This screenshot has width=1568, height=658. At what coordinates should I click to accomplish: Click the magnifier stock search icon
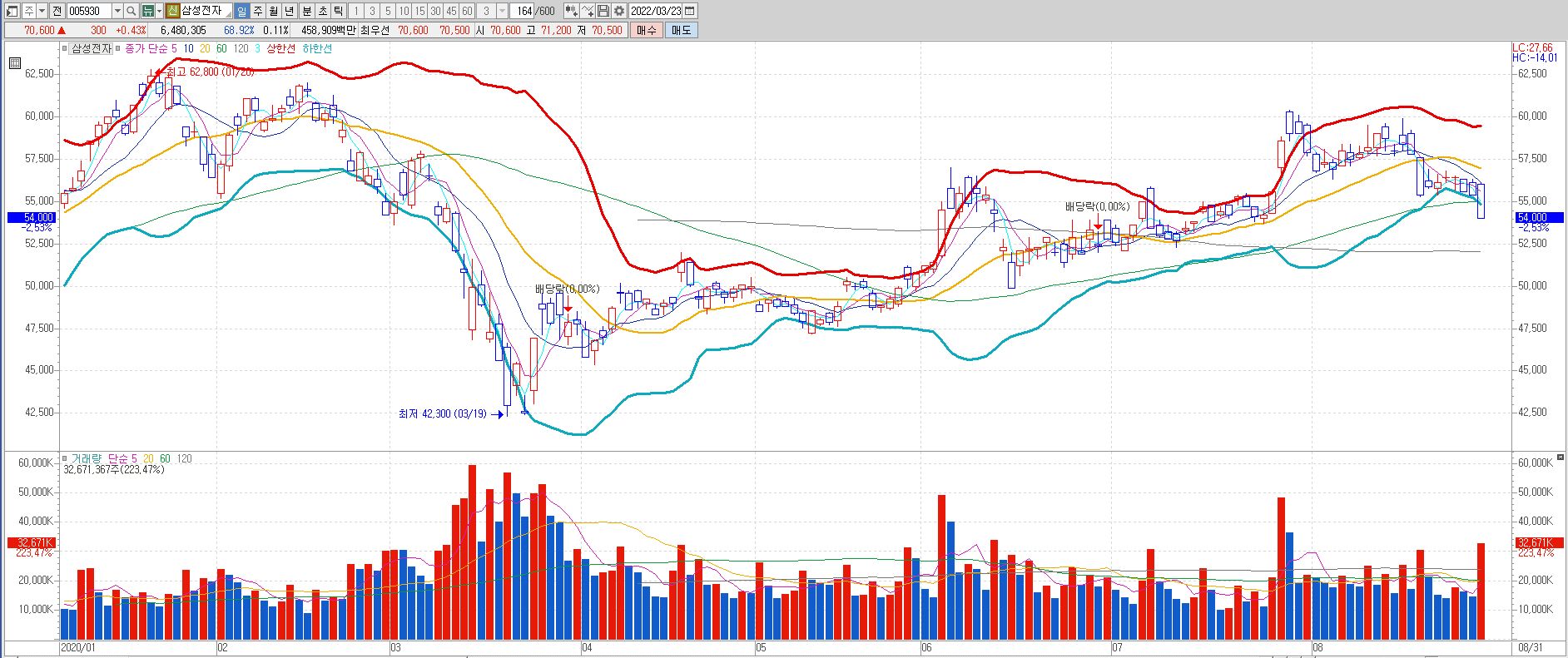(131, 11)
